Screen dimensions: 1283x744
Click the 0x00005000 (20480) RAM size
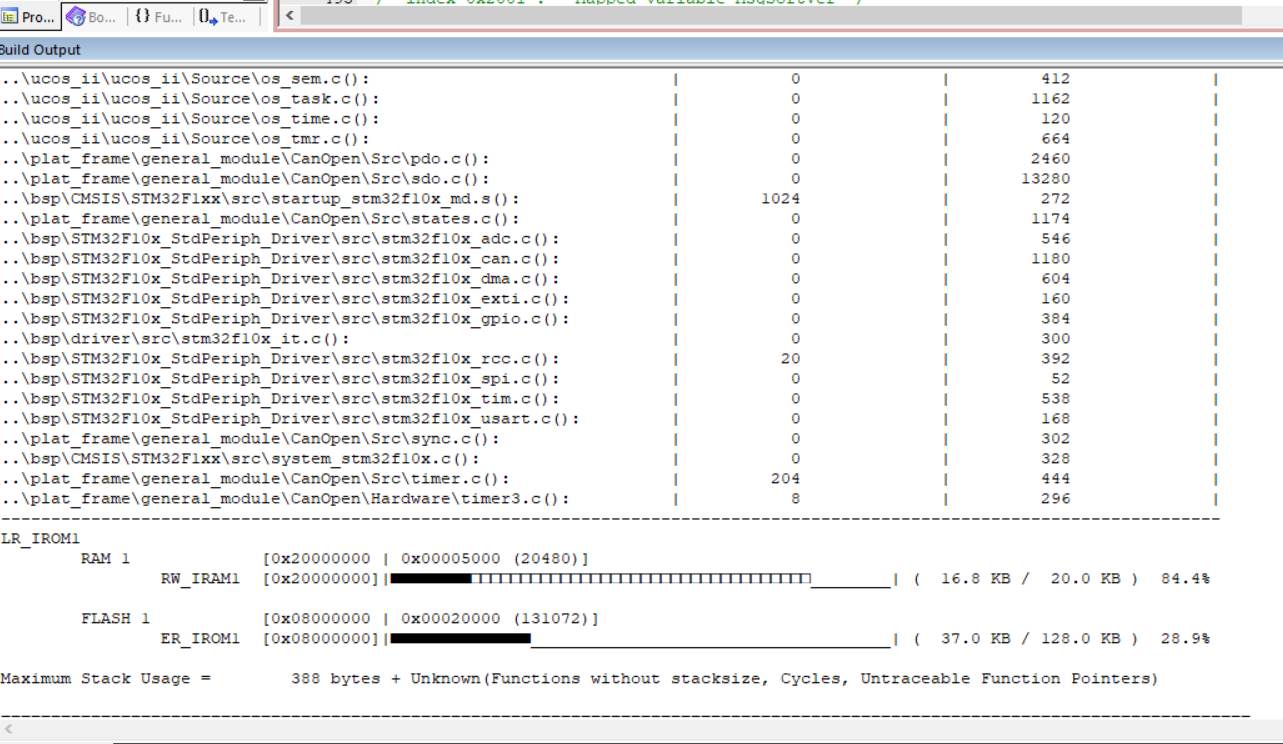tap(491, 558)
